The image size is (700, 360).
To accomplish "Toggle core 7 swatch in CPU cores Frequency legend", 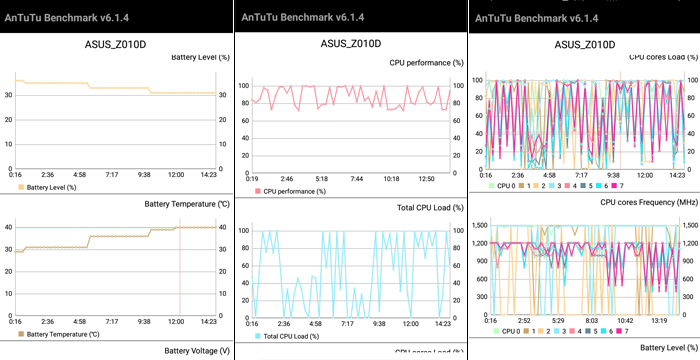I will (620, 331).
